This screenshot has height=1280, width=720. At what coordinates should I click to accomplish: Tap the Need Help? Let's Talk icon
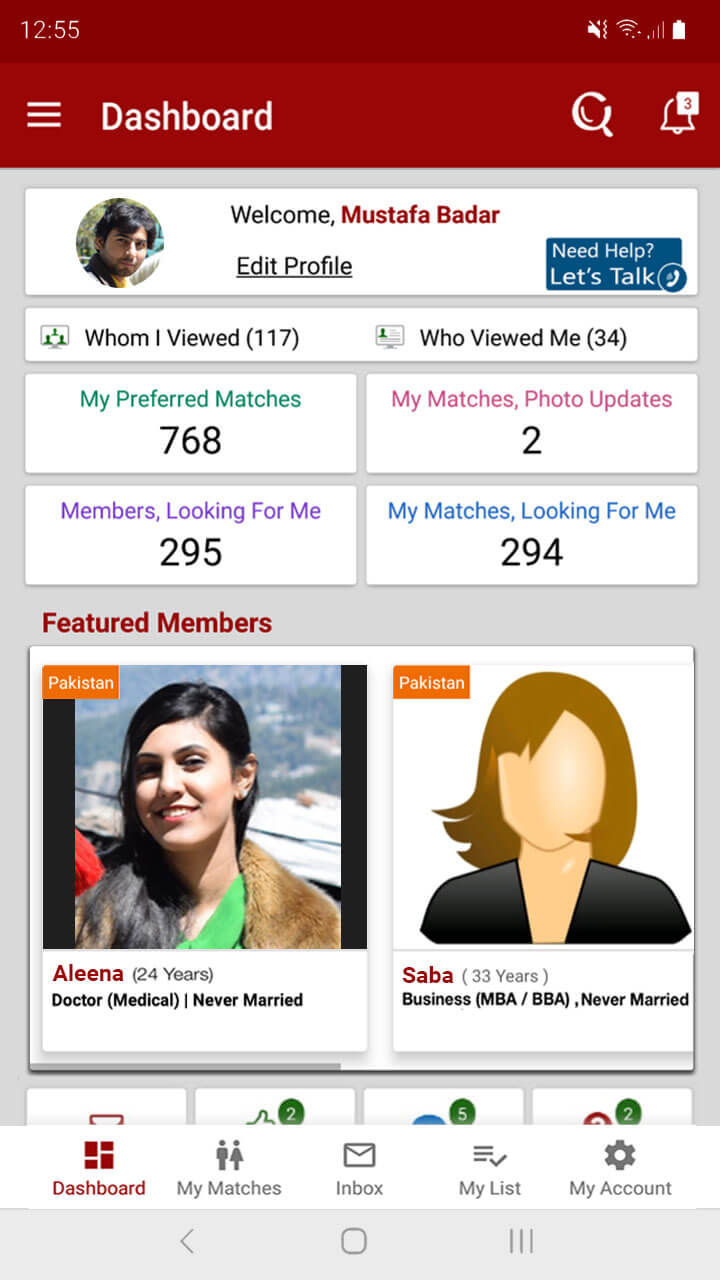point(614,264)
